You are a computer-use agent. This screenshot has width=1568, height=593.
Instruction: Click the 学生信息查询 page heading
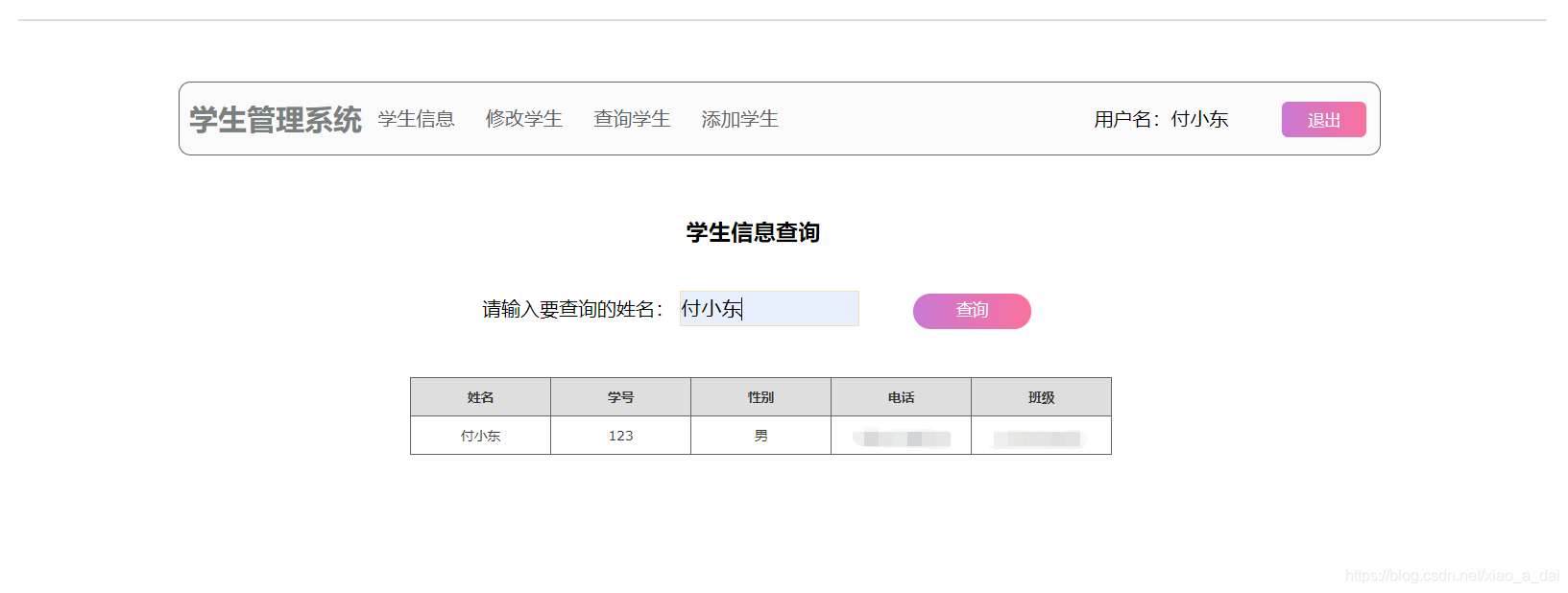click(x=753, y=232)
